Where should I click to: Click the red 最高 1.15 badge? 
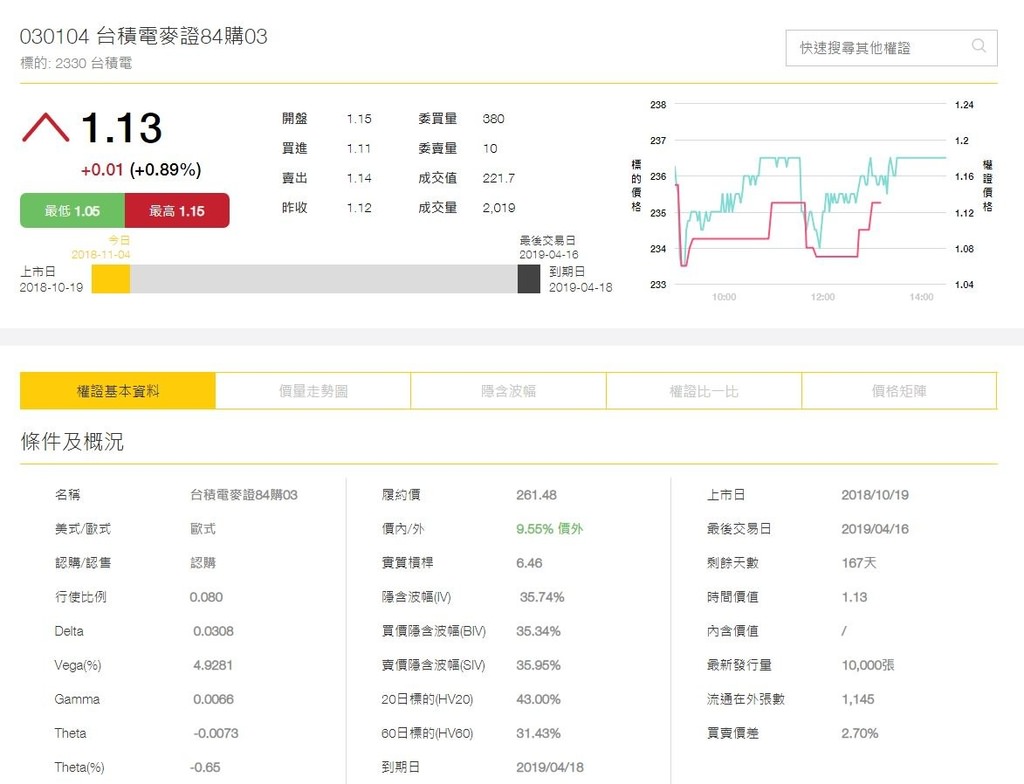(x=176, y=210)
